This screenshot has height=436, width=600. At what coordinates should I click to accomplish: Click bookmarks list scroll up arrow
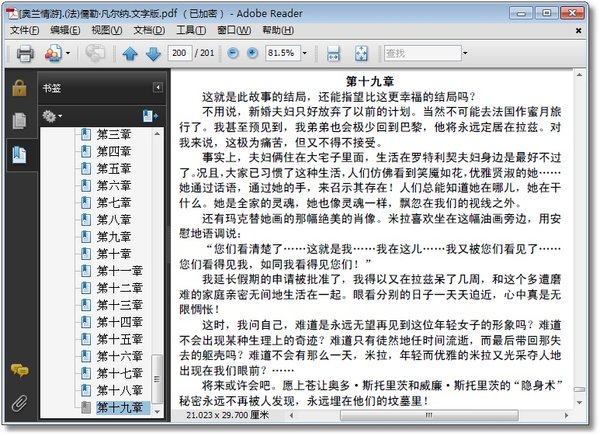pyautogui.click(x=157, y=134)
